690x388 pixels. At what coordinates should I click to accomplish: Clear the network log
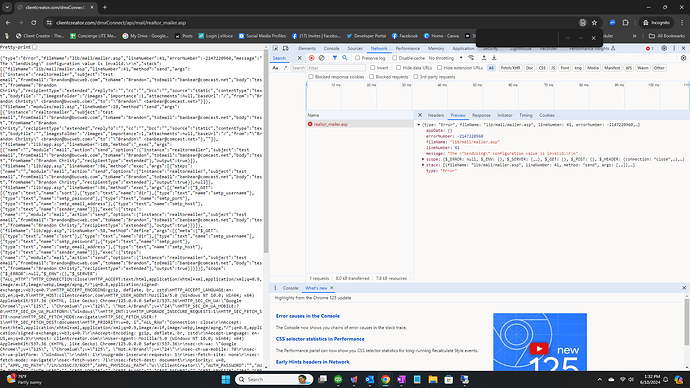[x=322, y=58]
